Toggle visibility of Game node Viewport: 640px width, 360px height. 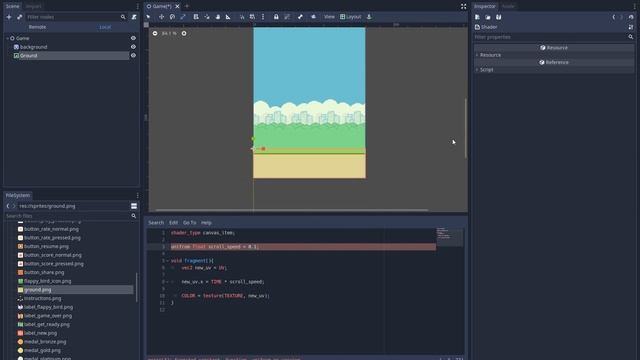point(133,38)
